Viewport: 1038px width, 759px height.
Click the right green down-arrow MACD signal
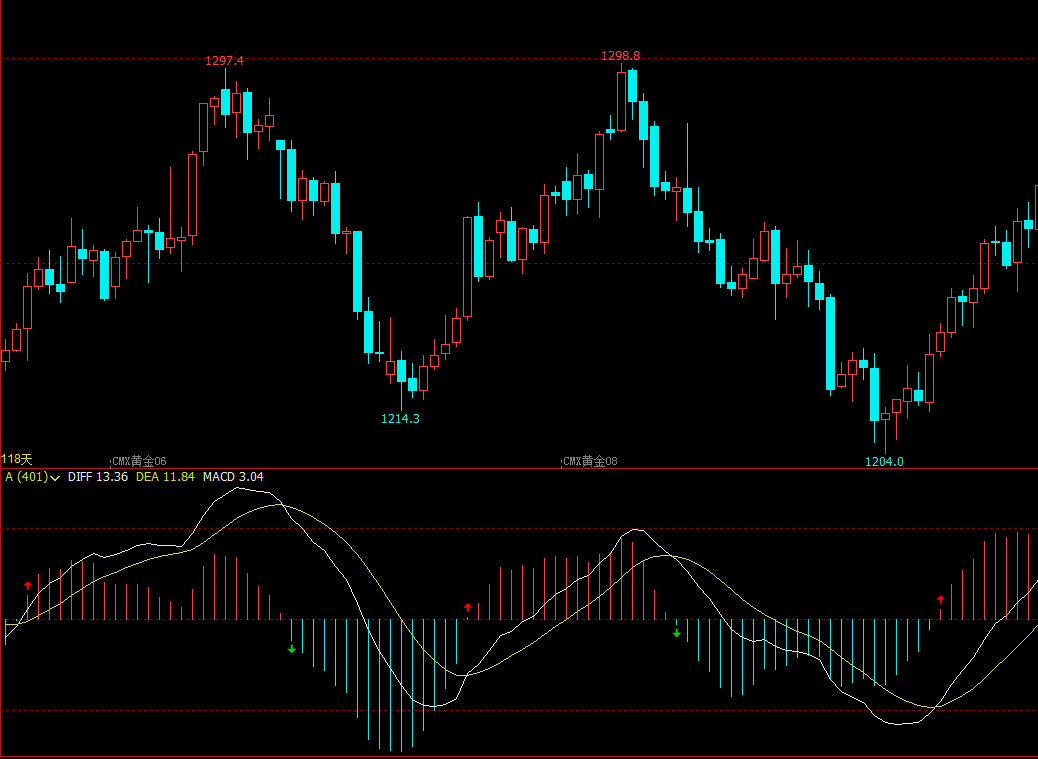(677, 633)
